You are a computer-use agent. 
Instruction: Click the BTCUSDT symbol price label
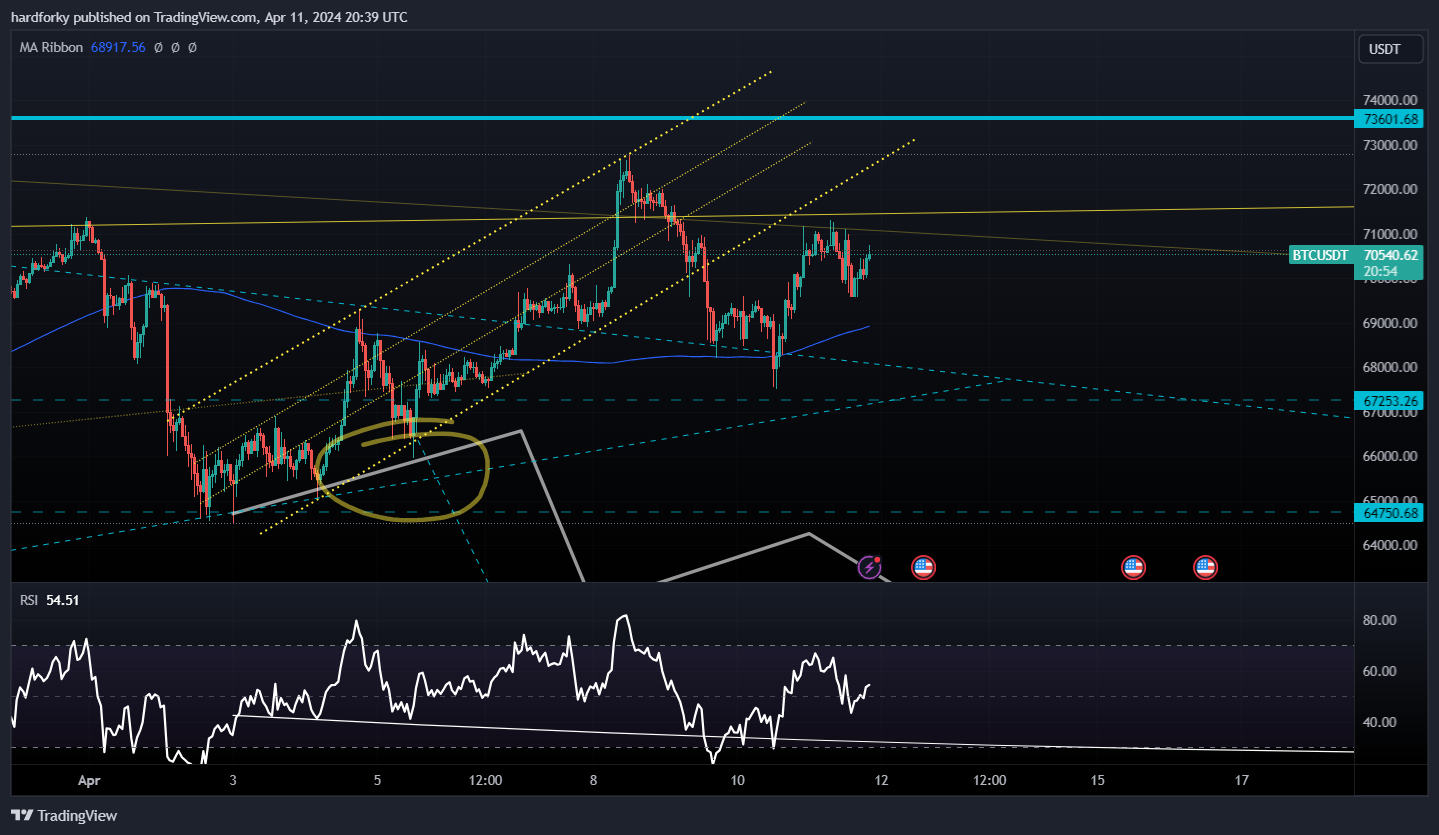pyautogui.click(x=1320, y=255)
